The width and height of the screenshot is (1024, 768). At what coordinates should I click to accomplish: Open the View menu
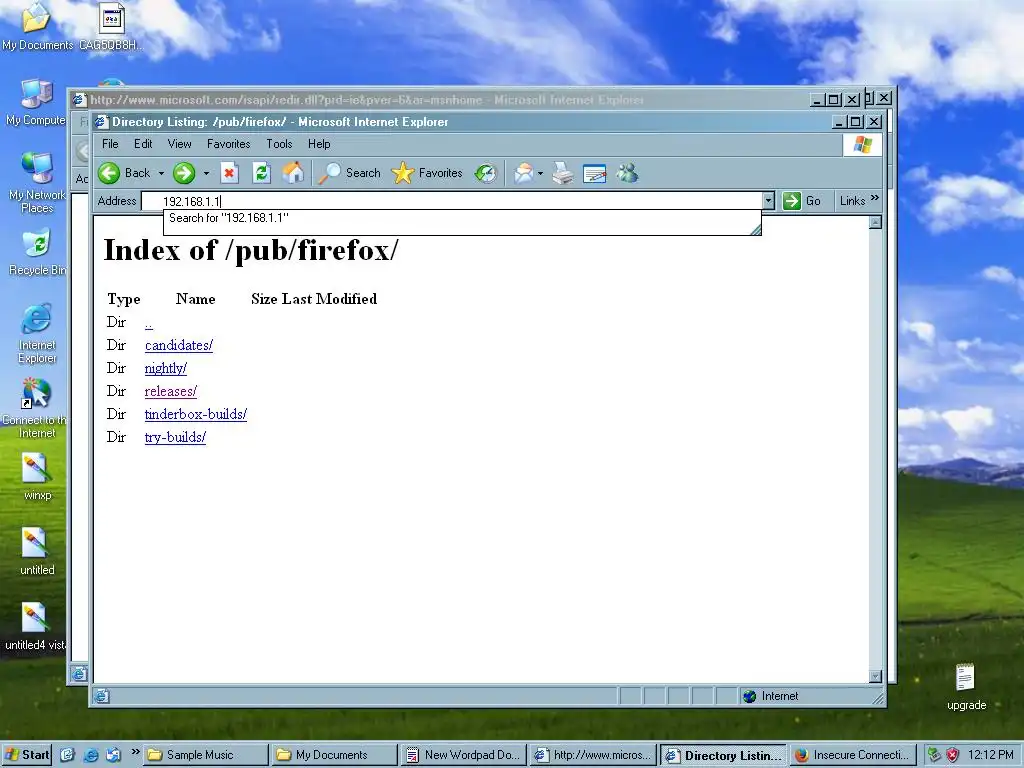180,144
